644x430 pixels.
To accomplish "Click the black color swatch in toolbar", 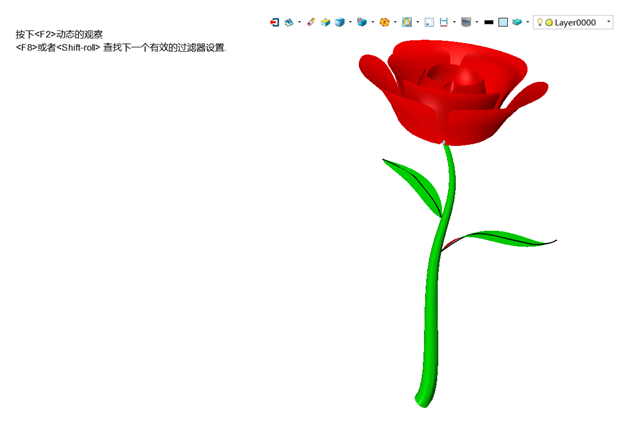I will [488, 21].
